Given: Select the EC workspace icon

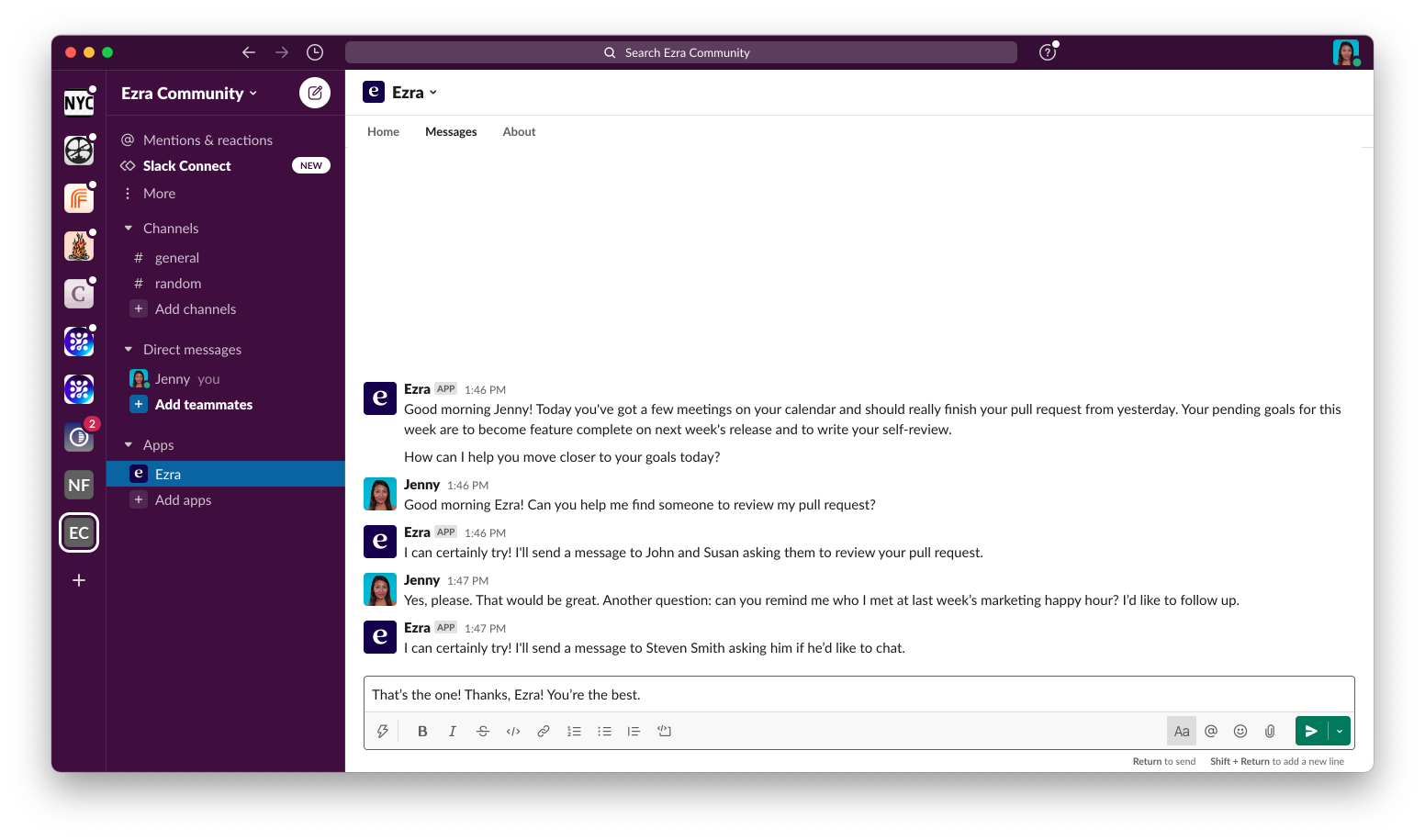Looking at the screenshot, I should pyautogui.click(x=79, y=532).
